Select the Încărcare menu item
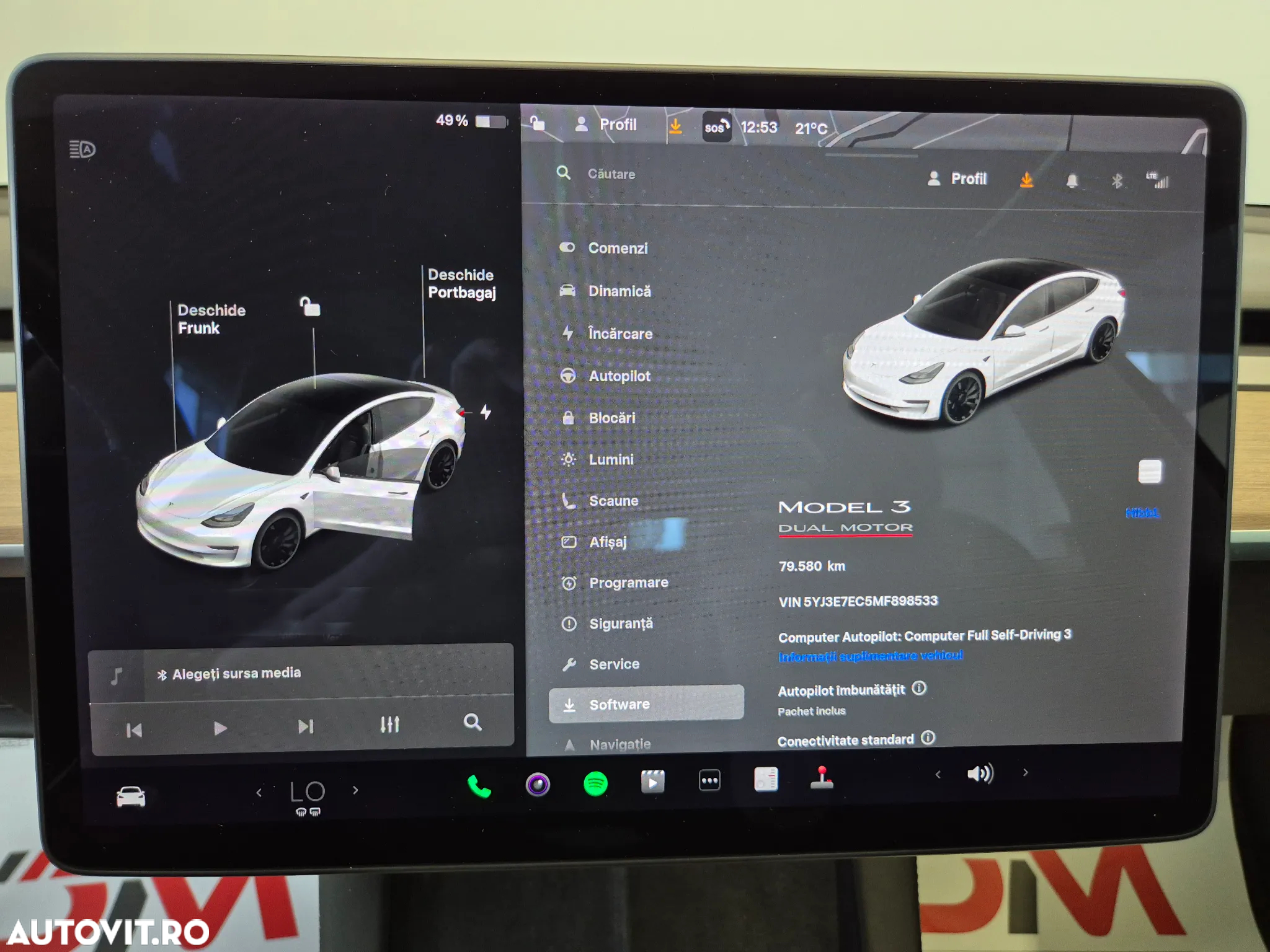Screen dimensions: 1270x952 (606, 333)
